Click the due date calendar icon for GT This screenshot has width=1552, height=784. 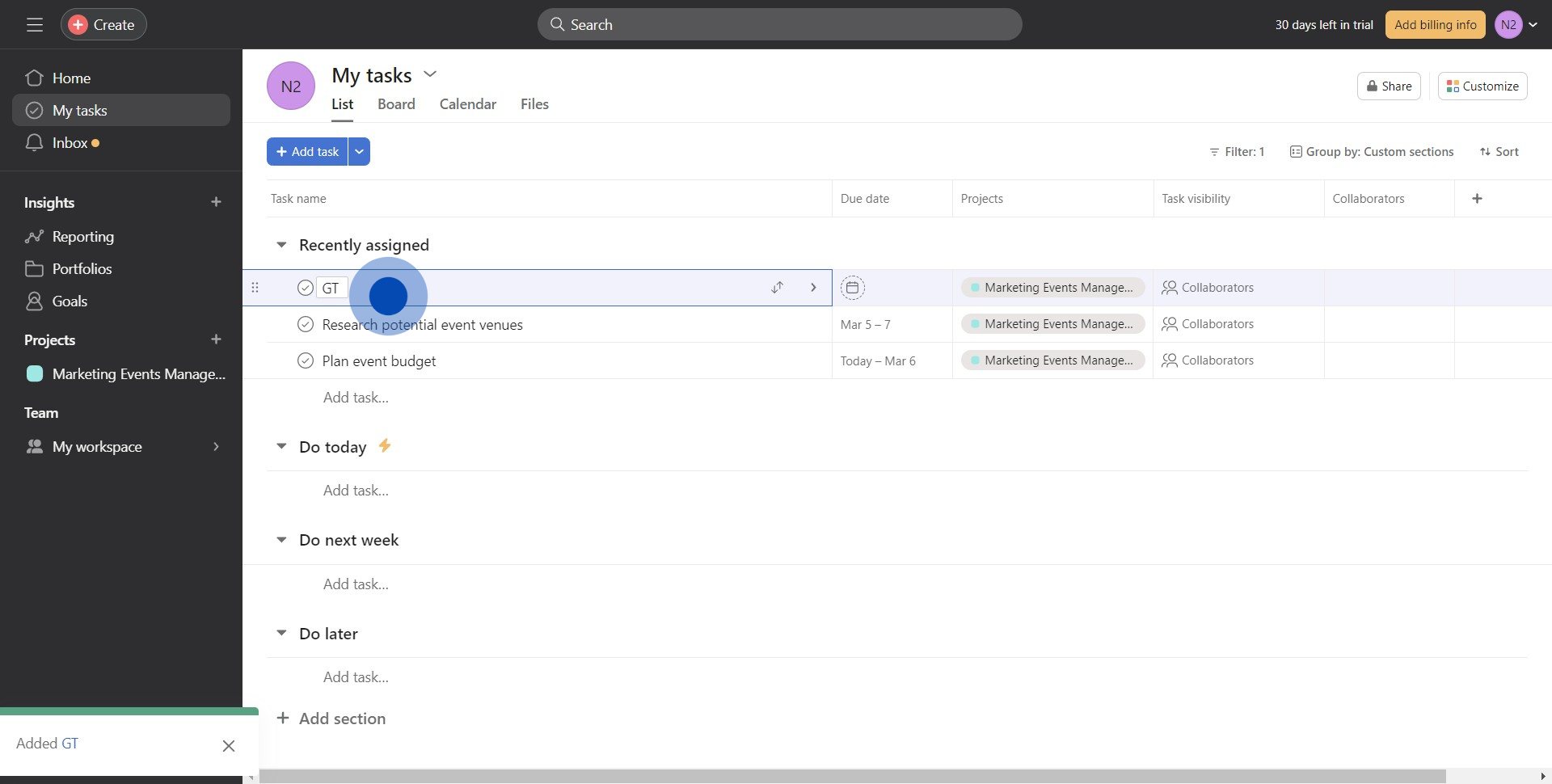tap(852, 288)
